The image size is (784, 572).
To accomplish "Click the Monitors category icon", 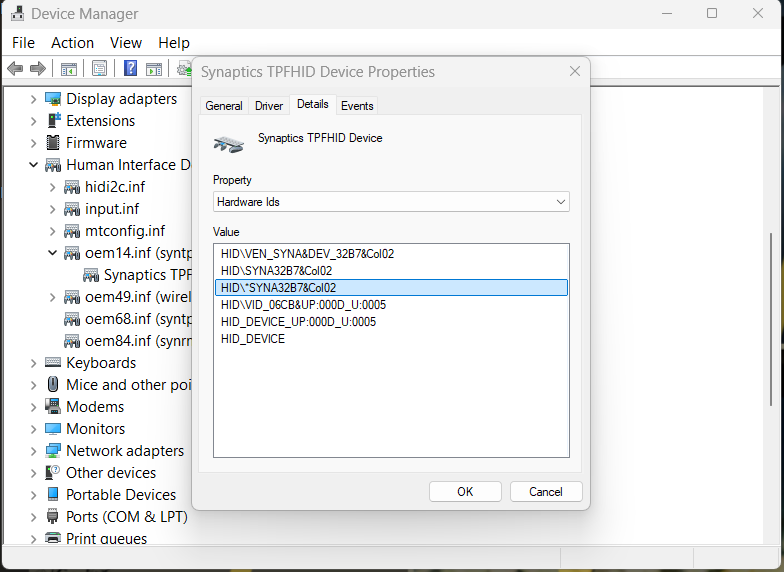I will coord(52,428).
